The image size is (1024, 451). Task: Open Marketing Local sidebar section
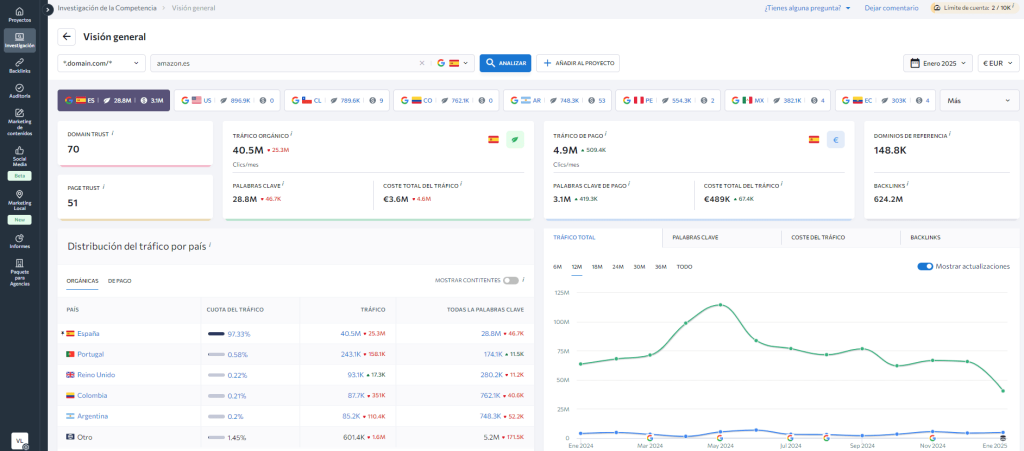20,200
